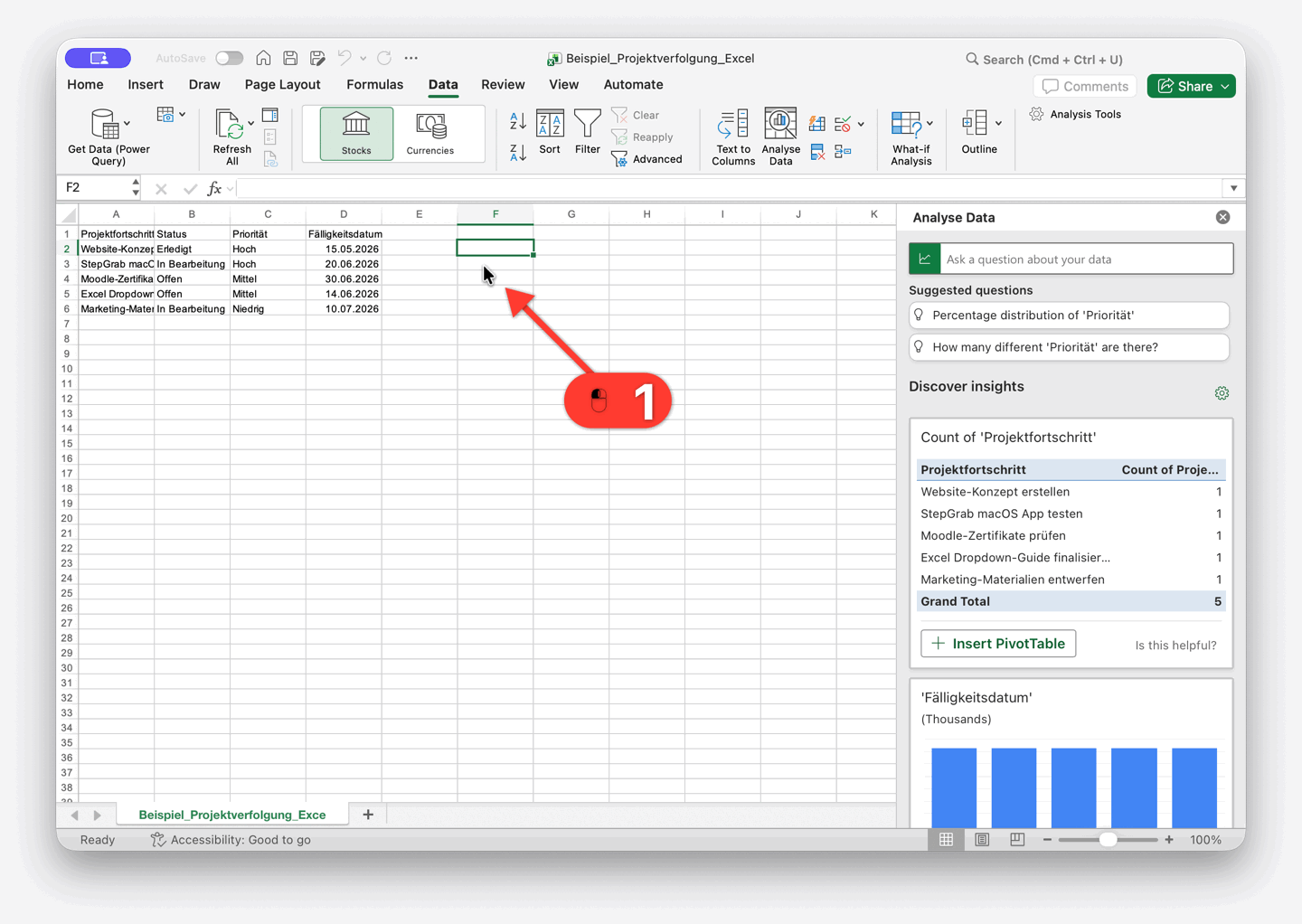Switch to Page Layout view

pyautogui.click(x=982, y=840)
